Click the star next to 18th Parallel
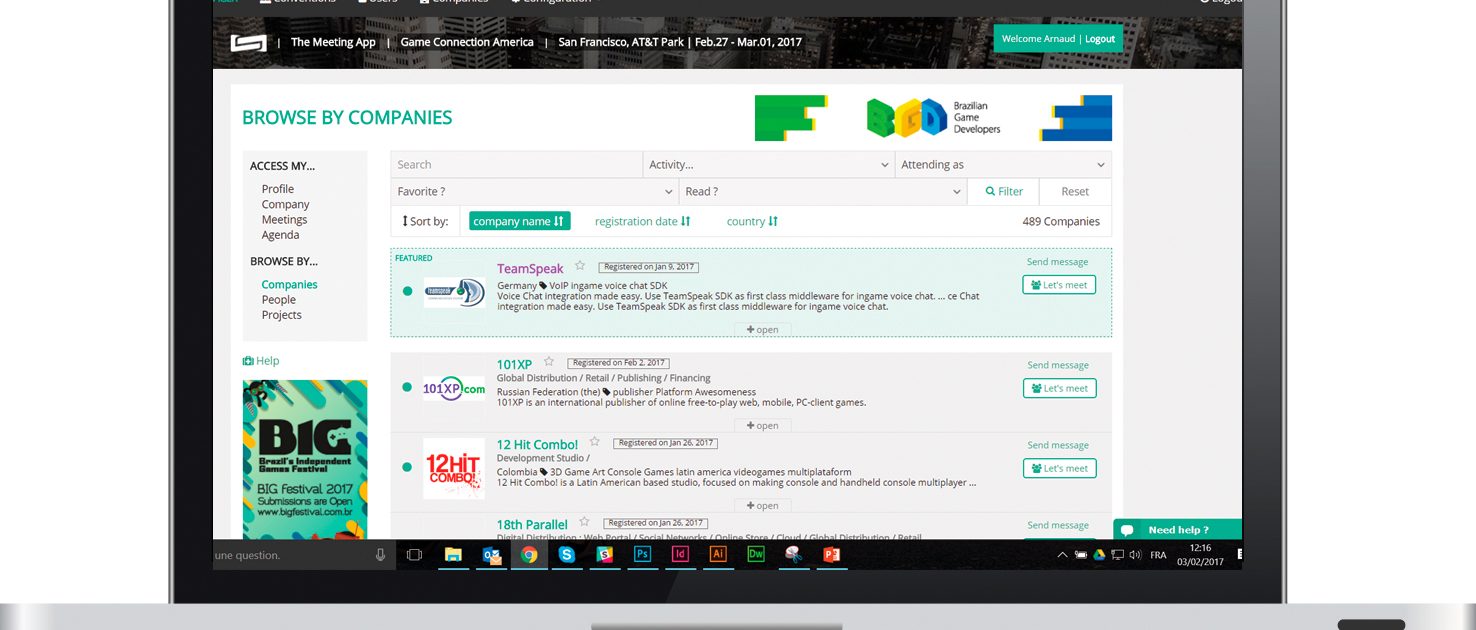1476x630 pixels. pyautogui.click(x=584, y=522)
